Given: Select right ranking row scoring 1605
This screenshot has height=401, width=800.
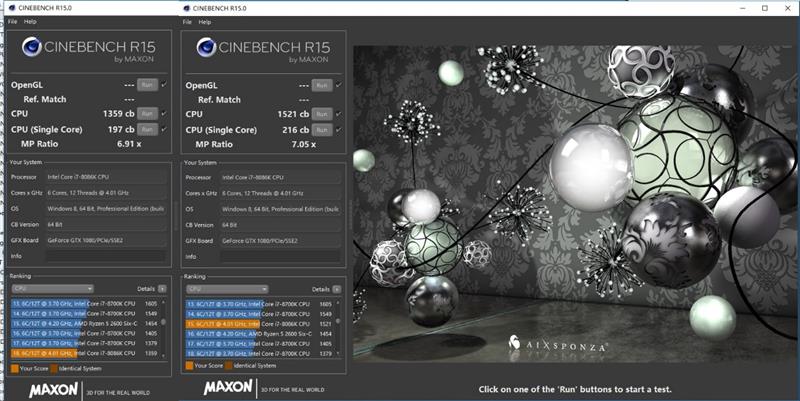Looking at the screenshot, I should 260,304.
